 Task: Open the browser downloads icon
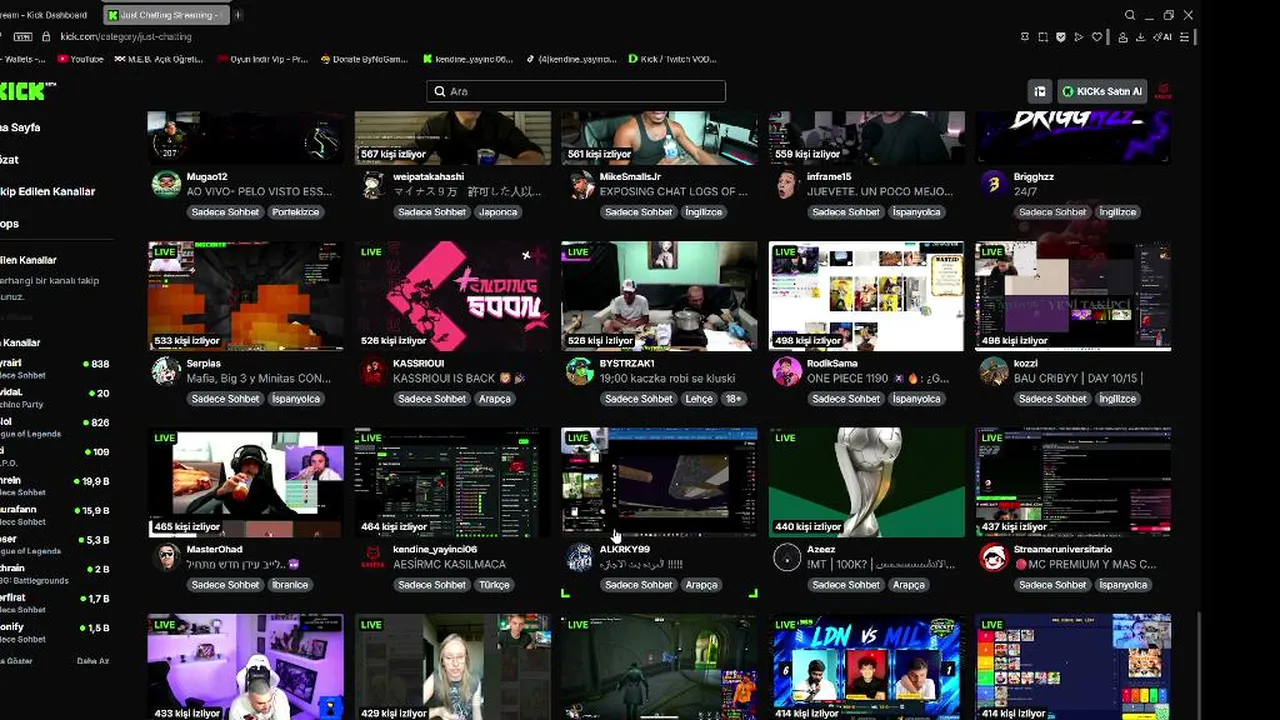pos(1142,37)
